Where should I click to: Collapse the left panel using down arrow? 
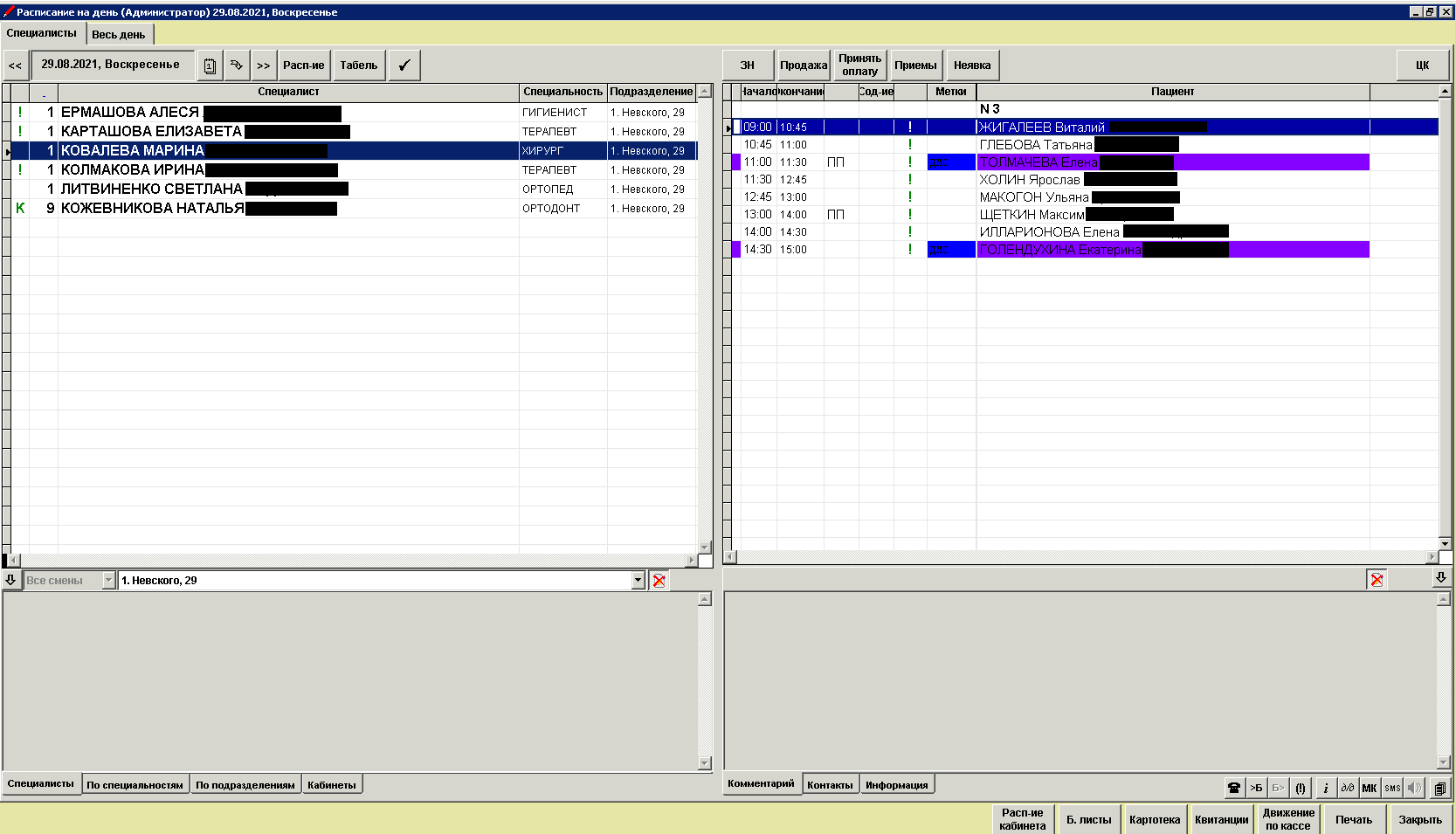pyautogui.click(x=10, y=580)
